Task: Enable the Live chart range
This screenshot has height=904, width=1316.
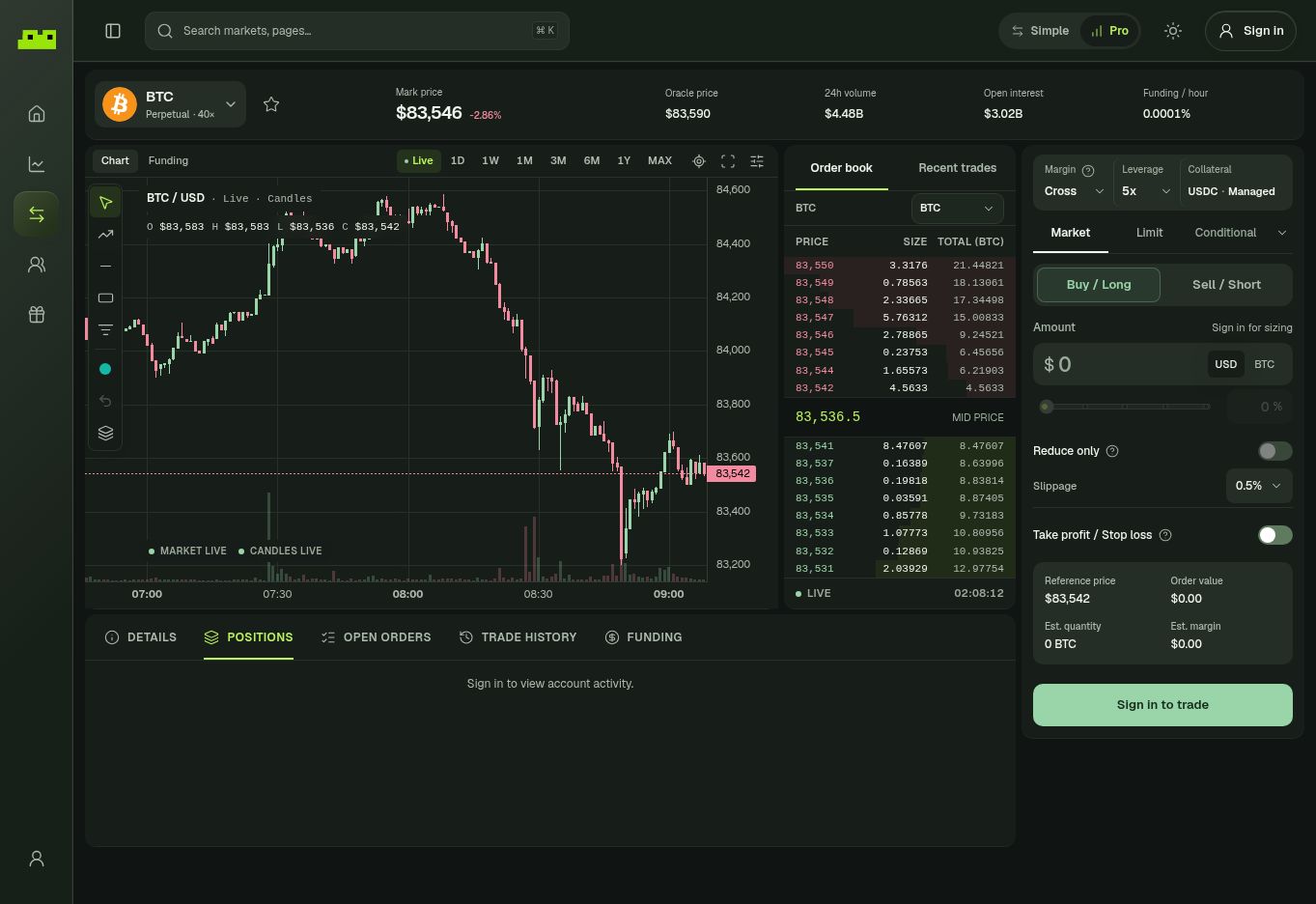Action: pos(419,161)
